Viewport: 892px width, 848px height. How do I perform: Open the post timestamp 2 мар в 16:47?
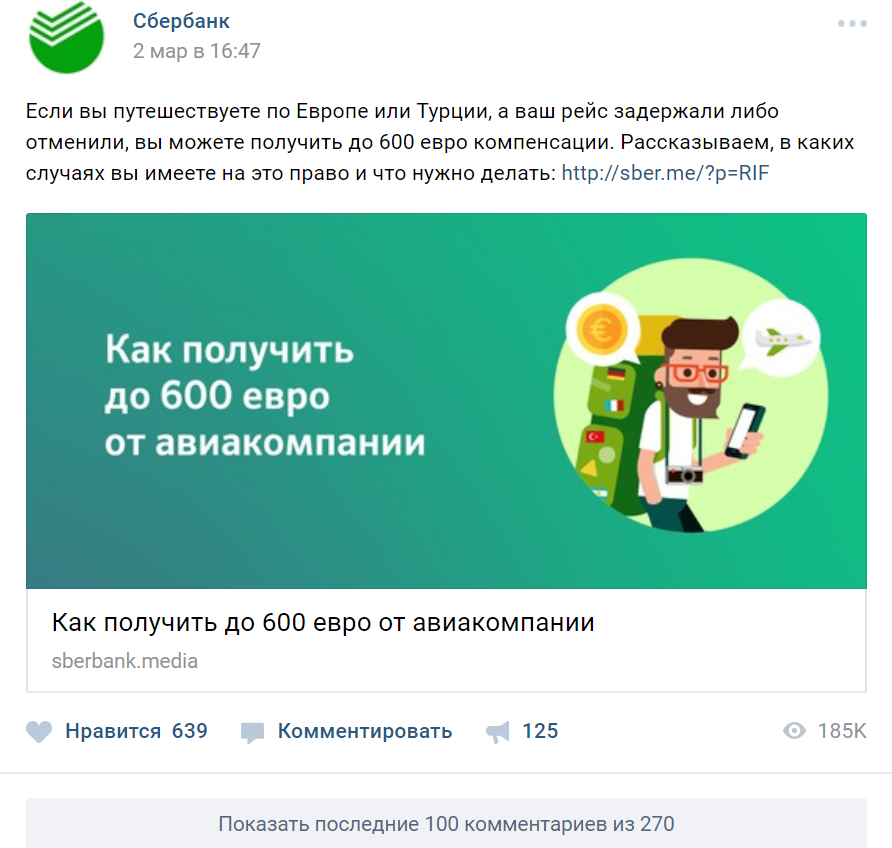196,51
